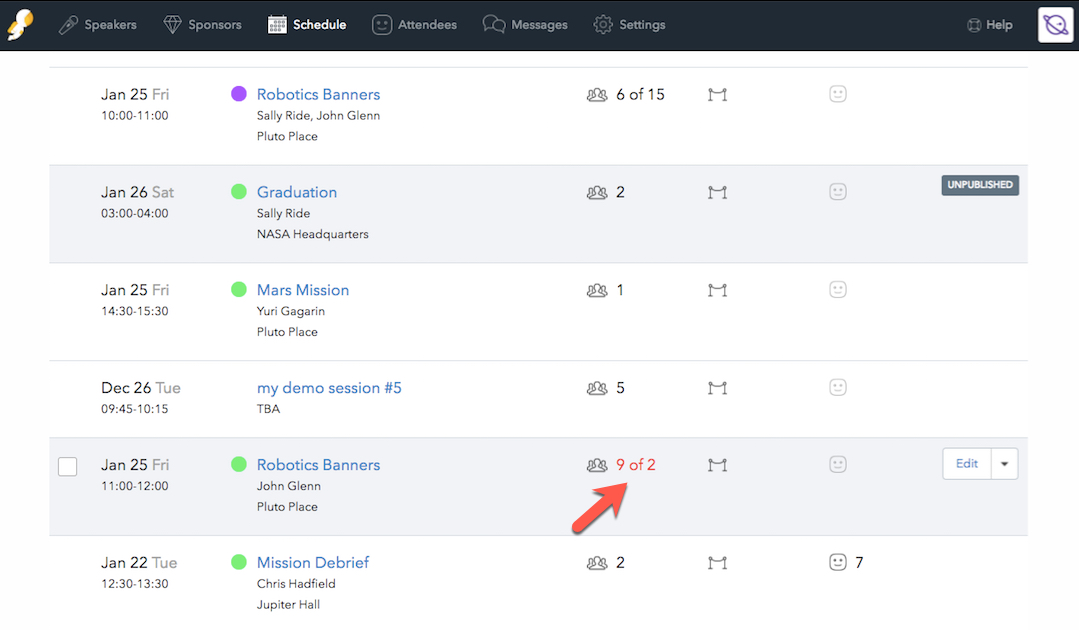Click the diamond Sponsors icon
Screen dimensions: 1079x630
[x=172, y=25]
